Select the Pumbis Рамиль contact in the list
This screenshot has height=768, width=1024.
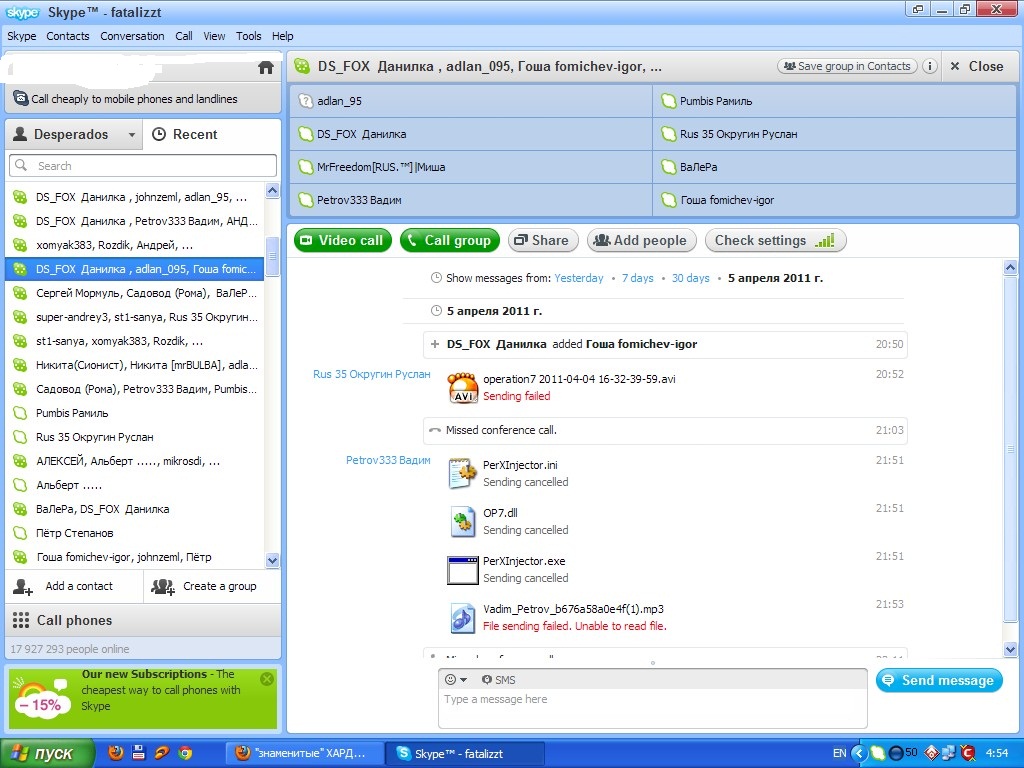135,413
